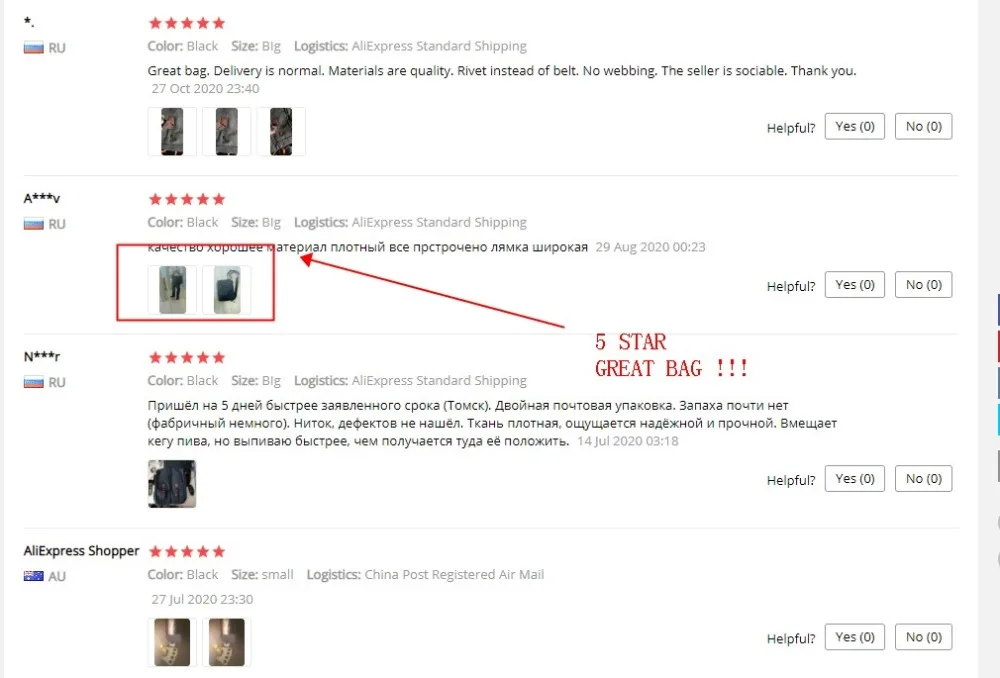This screenshot has width=1000, height=678.
Task: Open first photo in the top review
Action: [172, 131]
